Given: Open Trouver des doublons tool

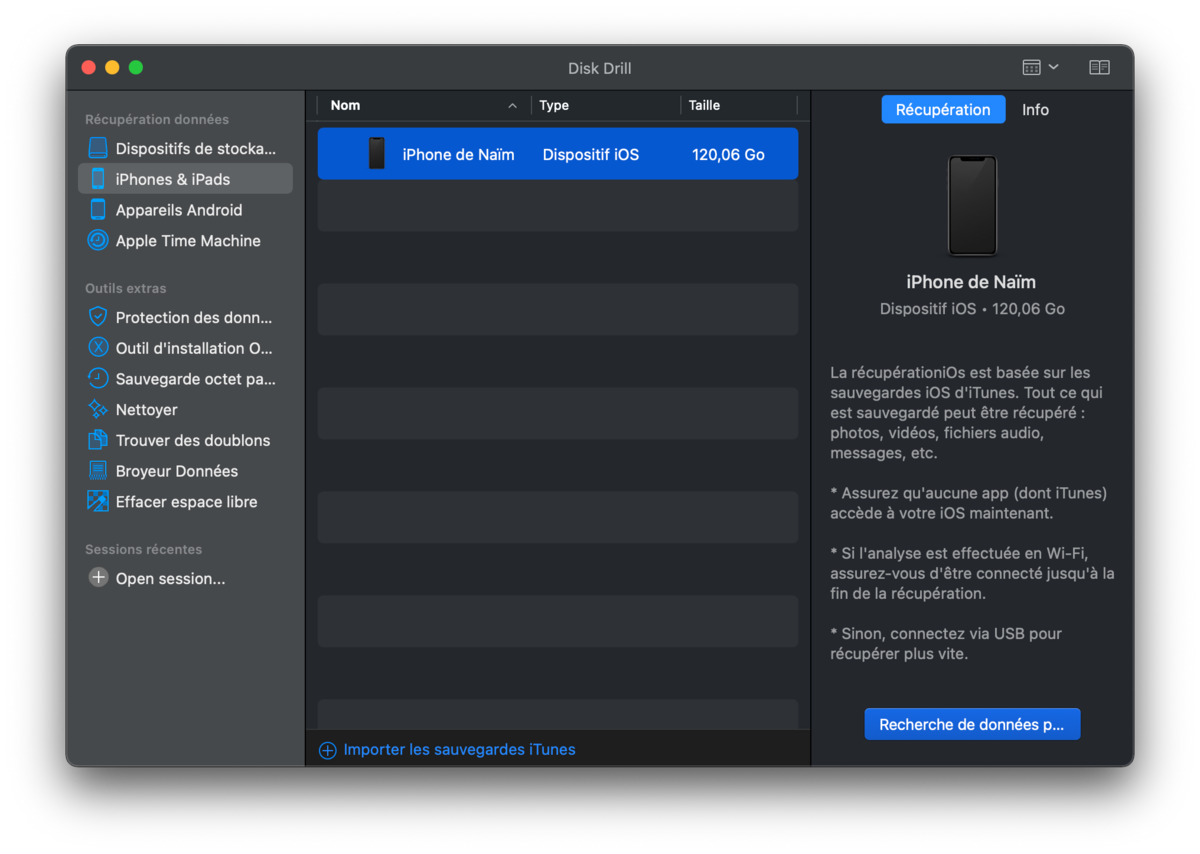Looking at the screenshot, I should (185, 440).
